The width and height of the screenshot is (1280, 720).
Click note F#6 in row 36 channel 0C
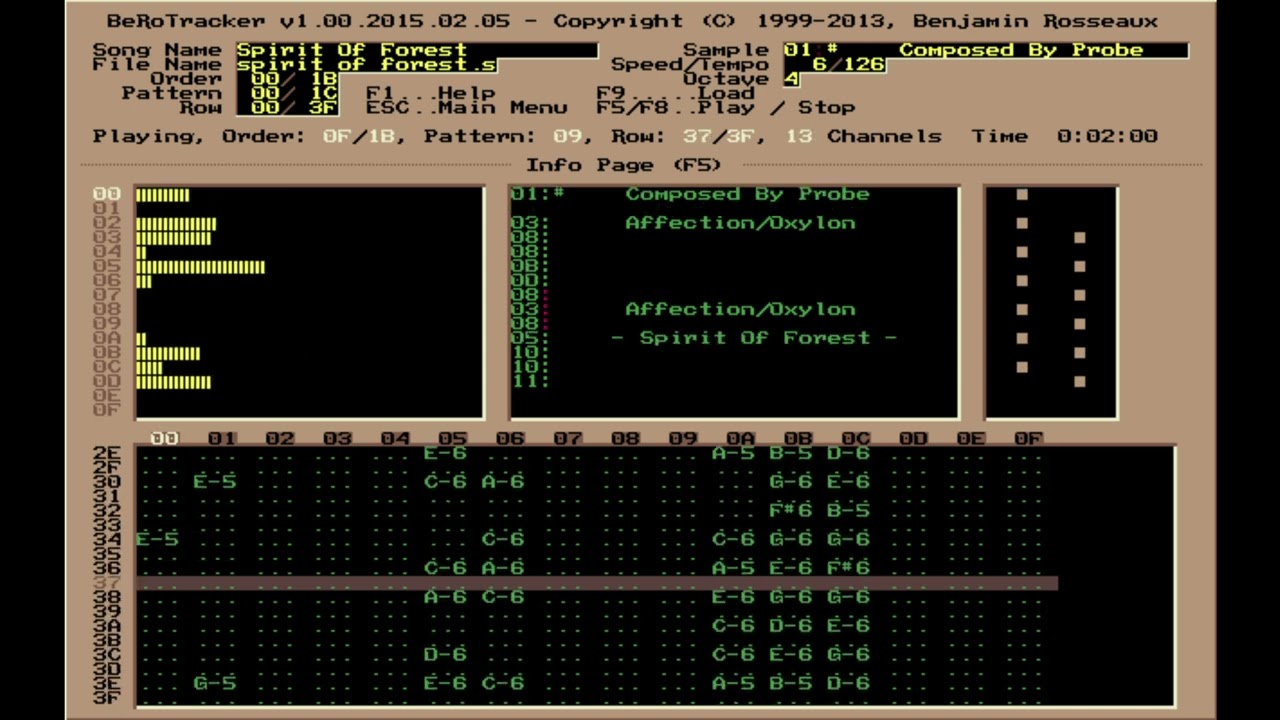point(848,568)
